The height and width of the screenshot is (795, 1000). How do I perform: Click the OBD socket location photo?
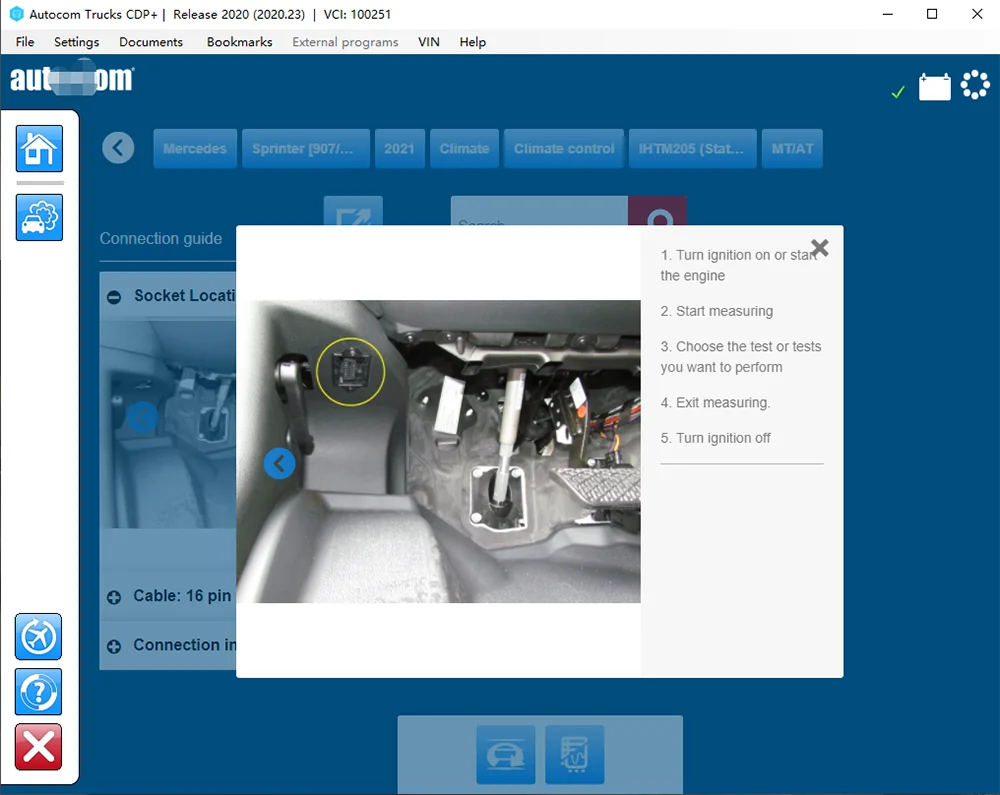point(440,451)
